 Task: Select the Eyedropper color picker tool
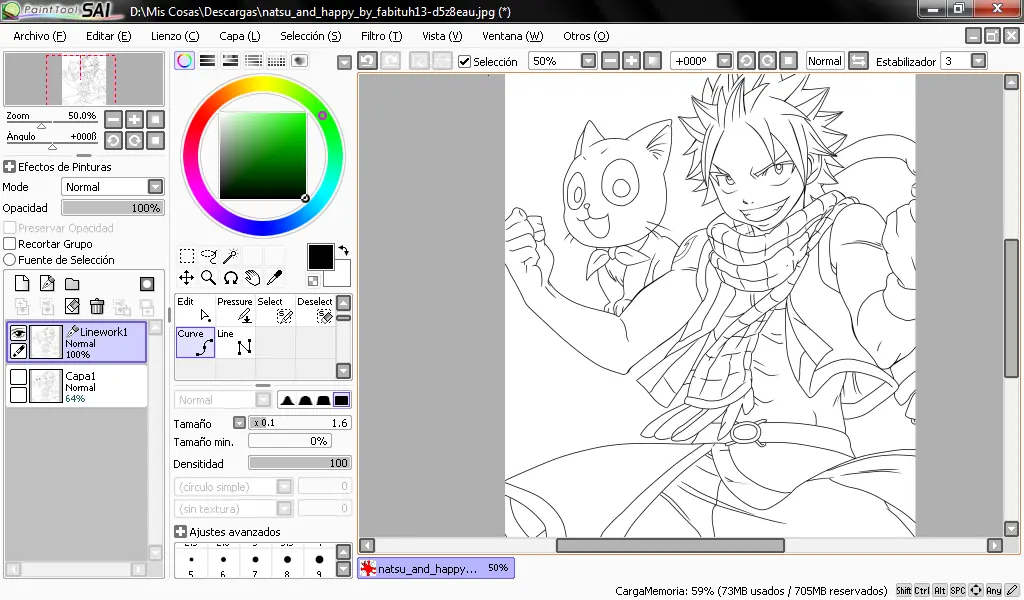(x=275, y=278)
